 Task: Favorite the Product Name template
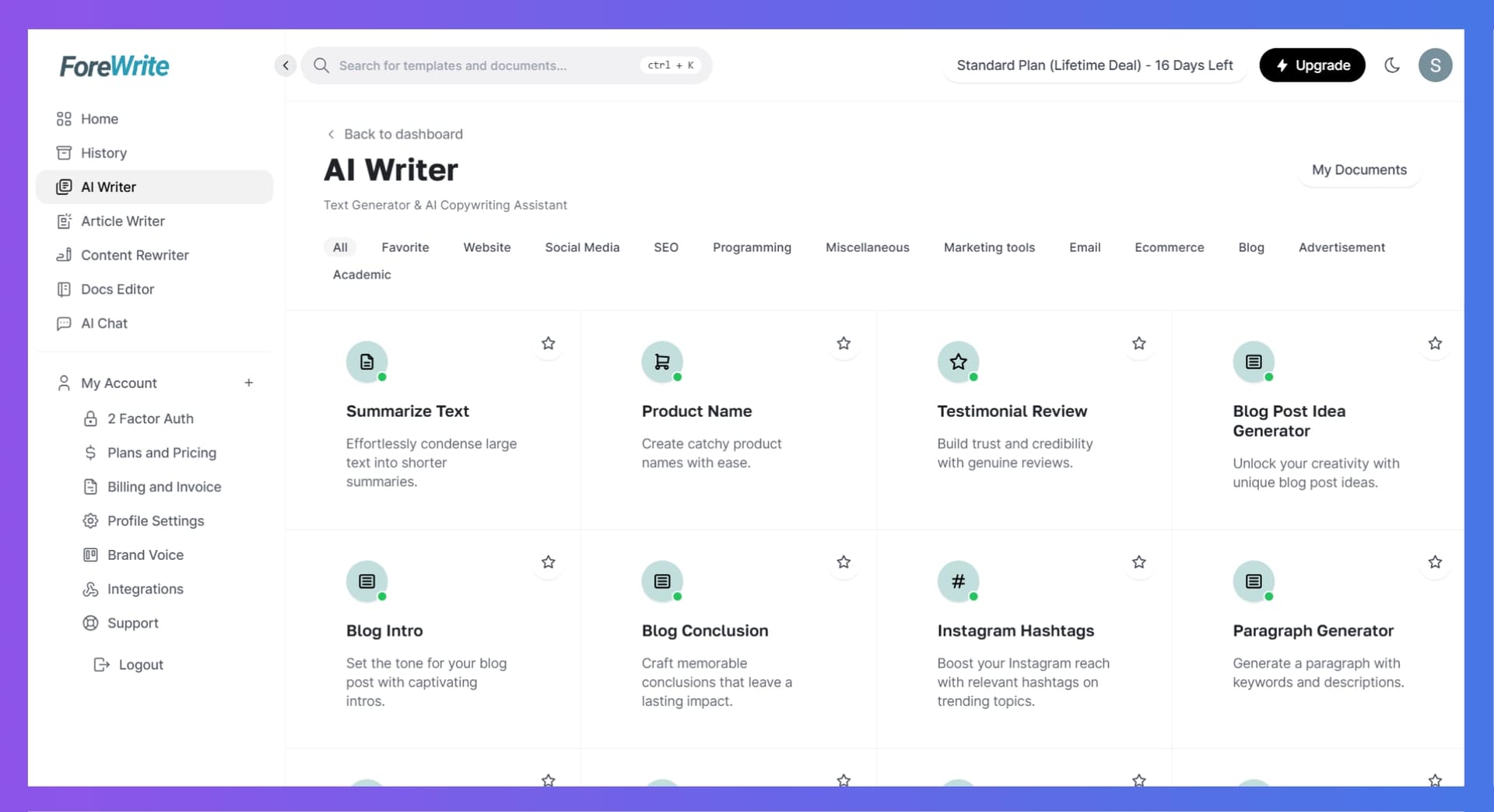tap(843, 343)
